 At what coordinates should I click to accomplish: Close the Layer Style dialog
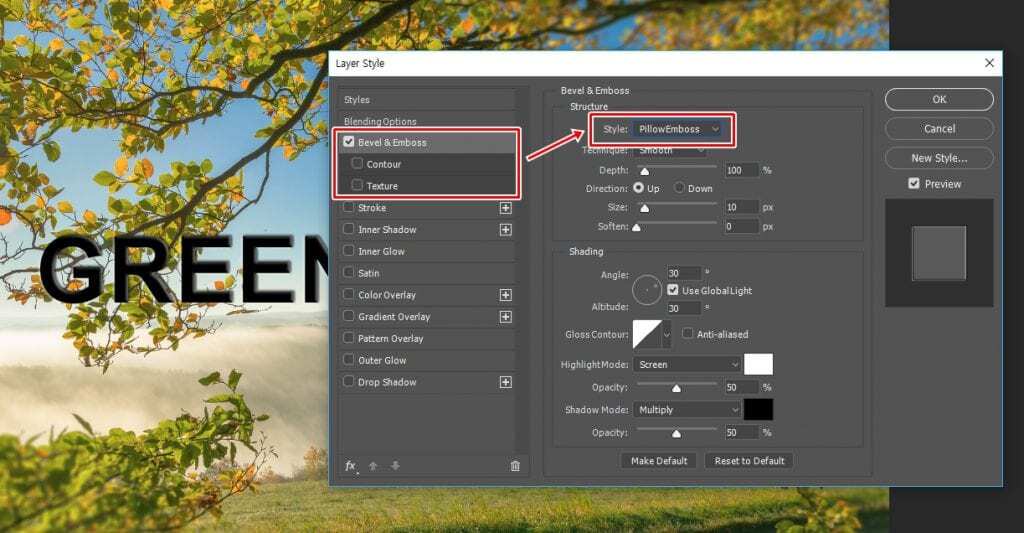tap(989, 63)
